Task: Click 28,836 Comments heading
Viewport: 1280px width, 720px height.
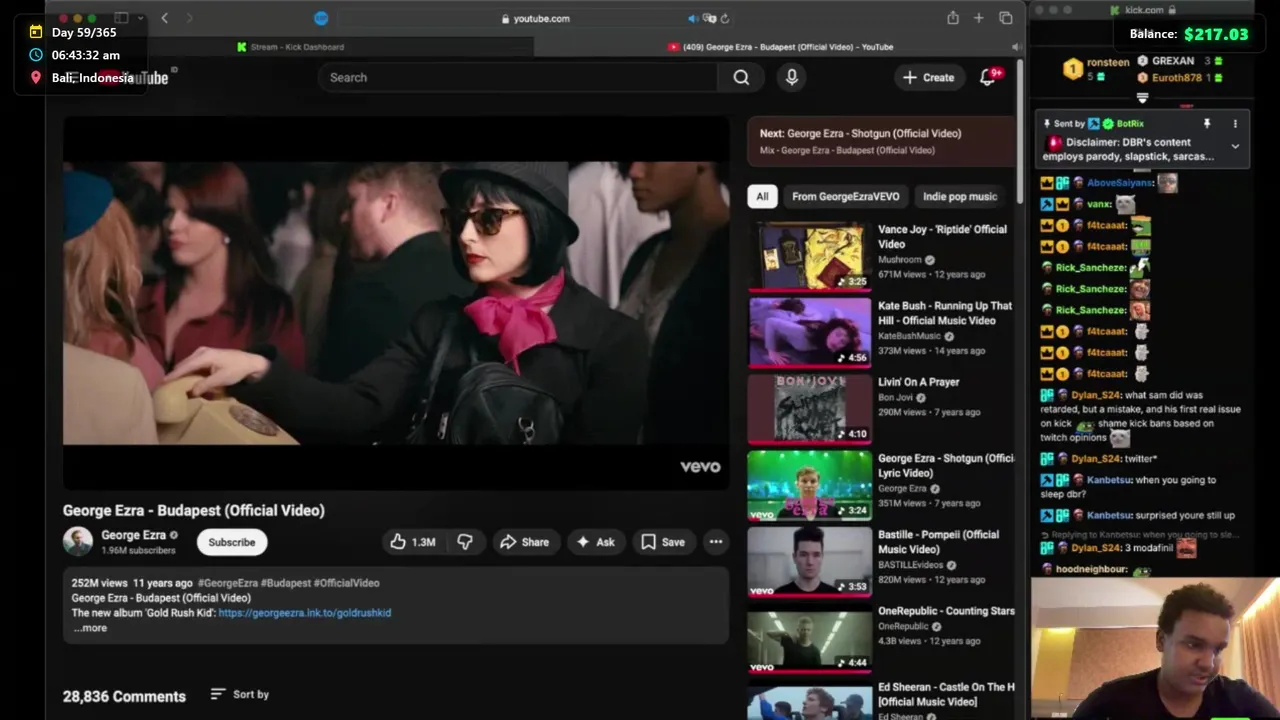Action: pyautogui.click(x=124, y=696)
